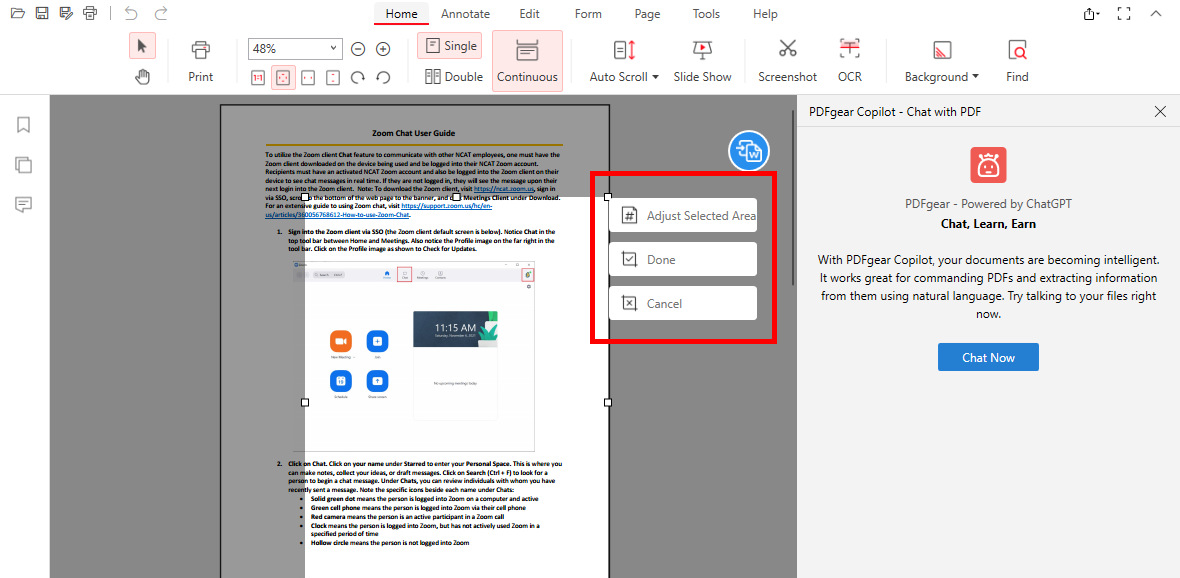This screenshot has width=1180, height=578.
Task: Toggle Continuous scrolling mode
Action: click(x=527, y=60)
